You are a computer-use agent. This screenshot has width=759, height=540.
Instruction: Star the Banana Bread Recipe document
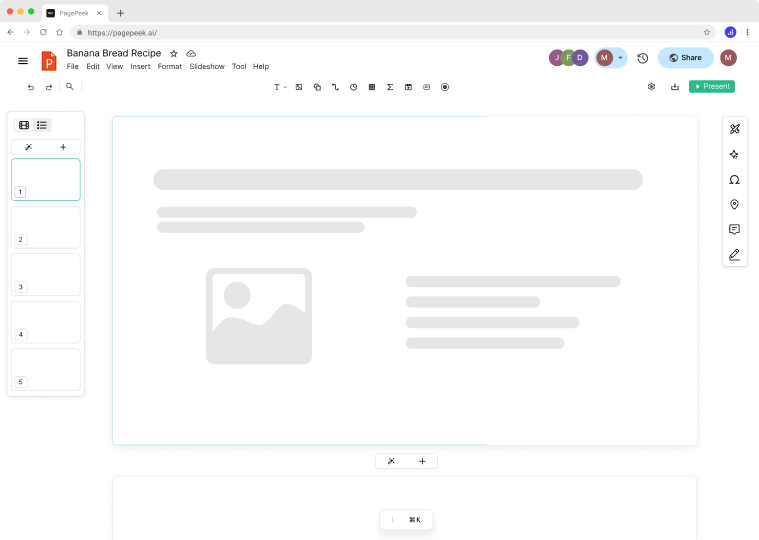[x=174, y=53]
